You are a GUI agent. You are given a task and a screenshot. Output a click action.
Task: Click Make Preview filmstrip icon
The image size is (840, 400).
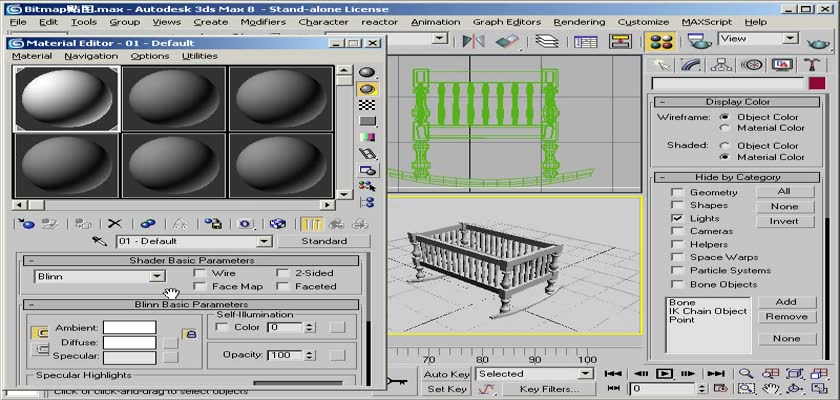point(367,154)
